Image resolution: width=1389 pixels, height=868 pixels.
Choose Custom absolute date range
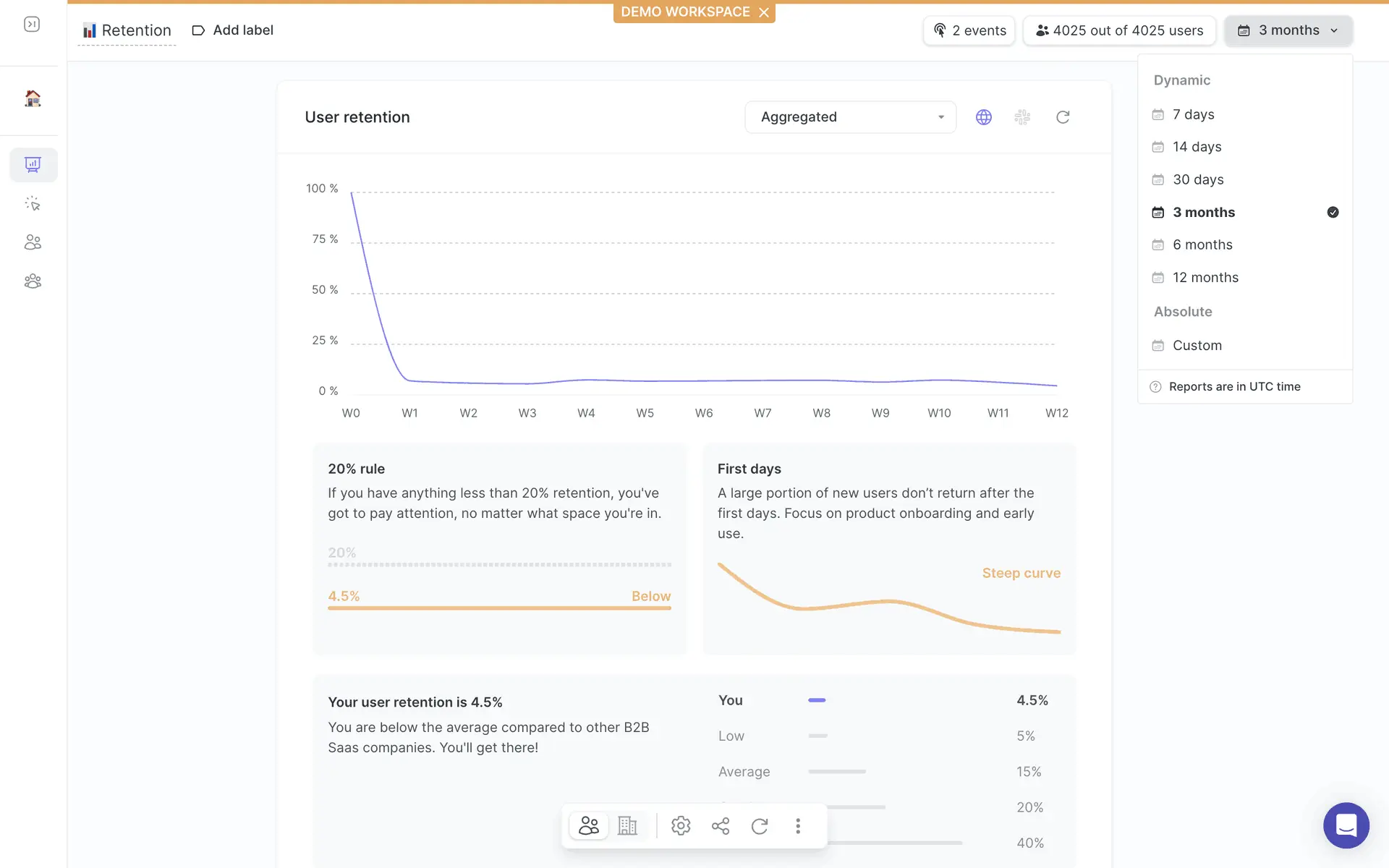(x=1197, y=346)
